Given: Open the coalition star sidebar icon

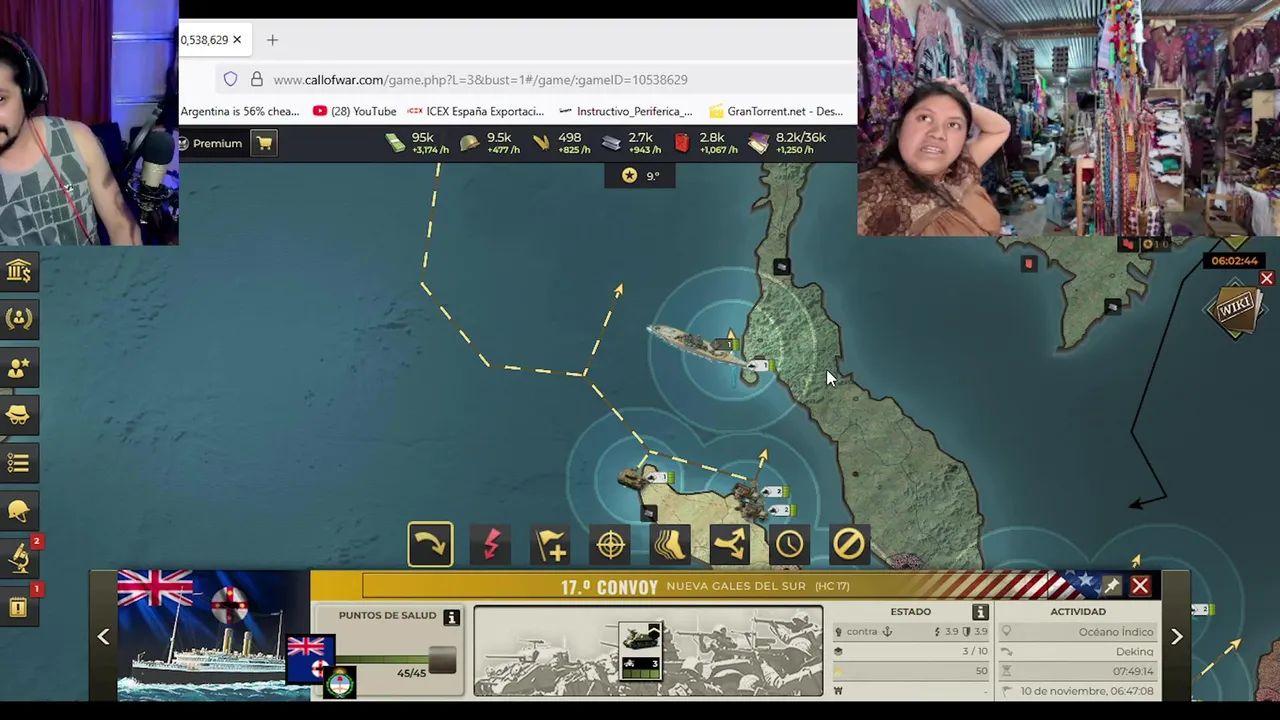Looking at the screenshot, I should pyautogui.click(x=18, y=367).
